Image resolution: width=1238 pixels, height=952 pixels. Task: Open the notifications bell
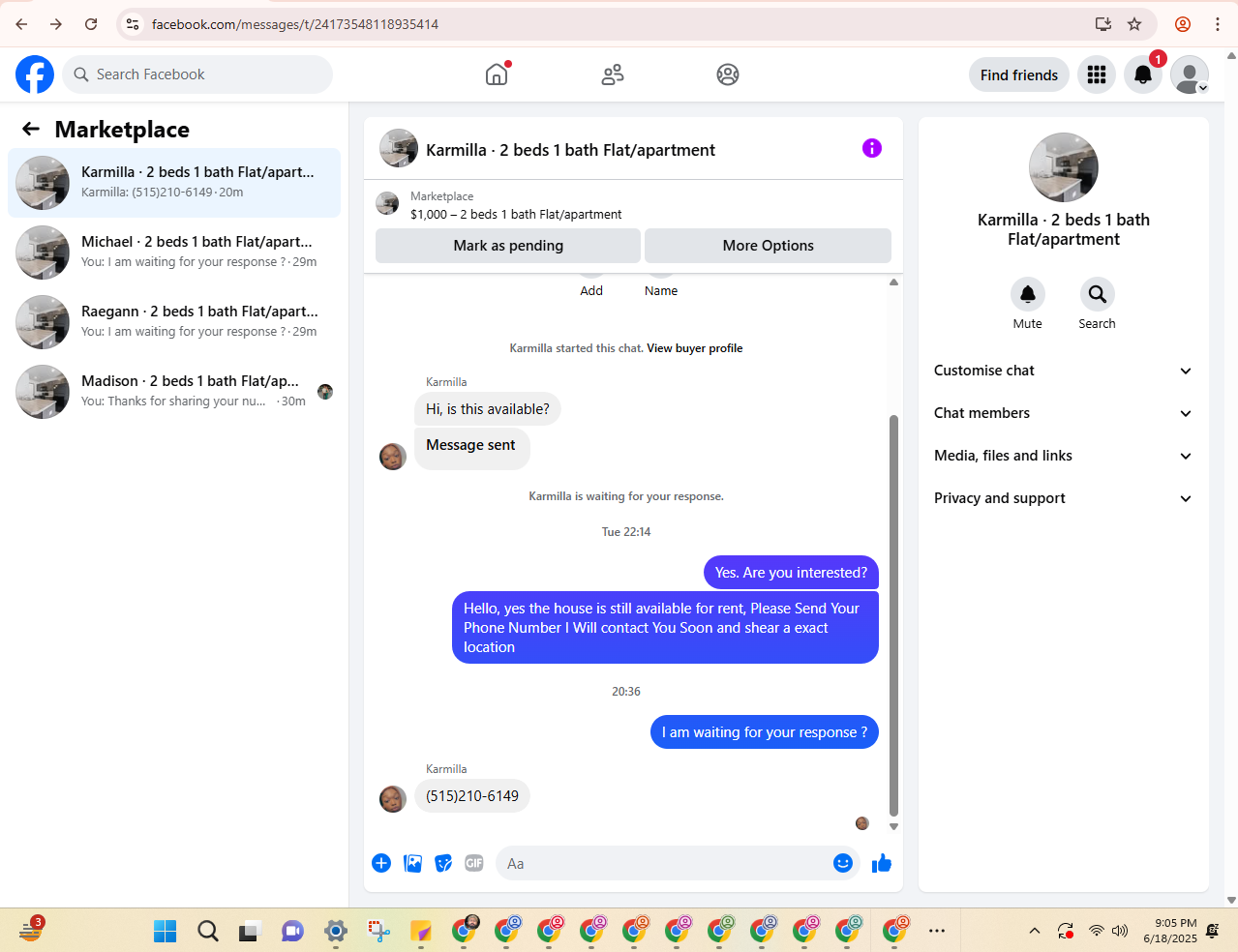coord(1143,74)
